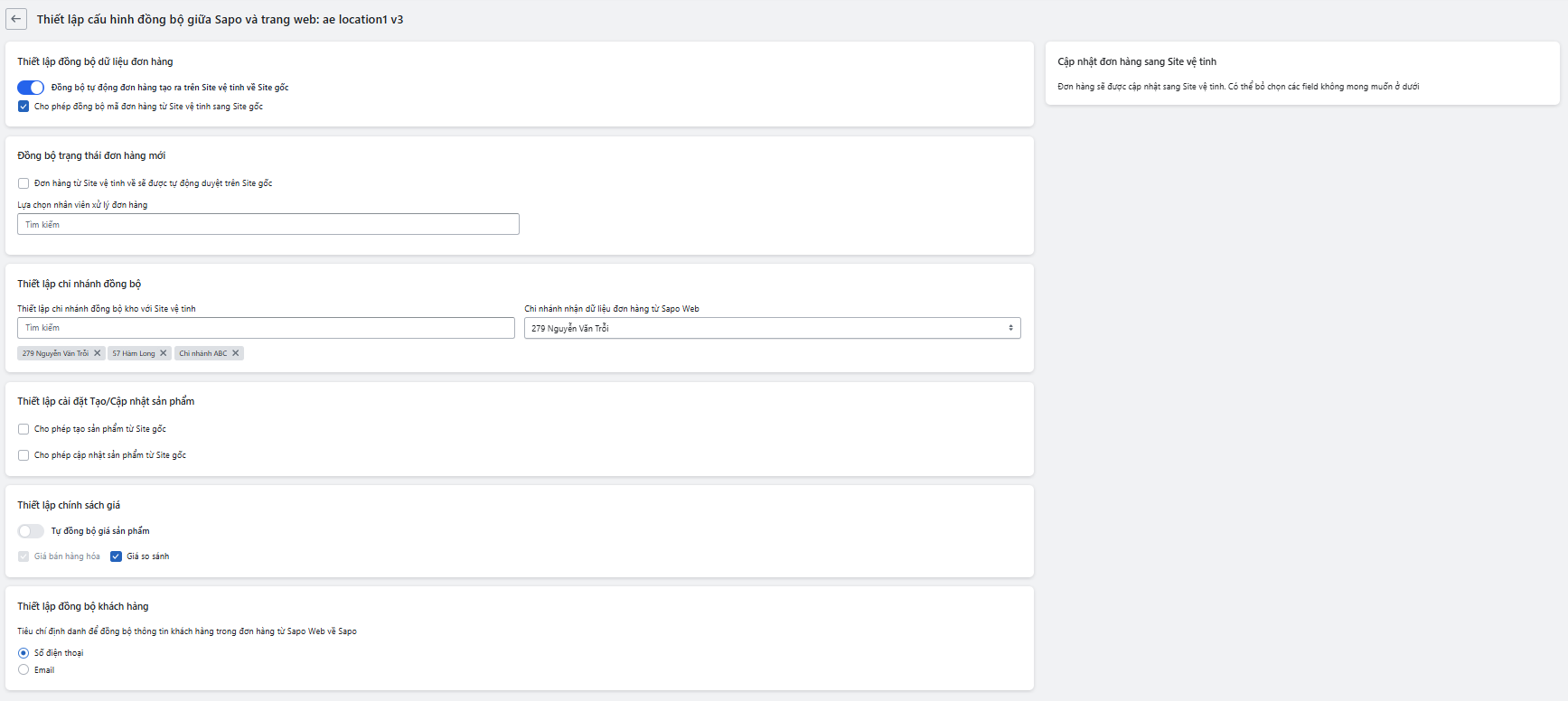
Task: Toggle off automatic order sync switch
Action: [x=31, y=88]
